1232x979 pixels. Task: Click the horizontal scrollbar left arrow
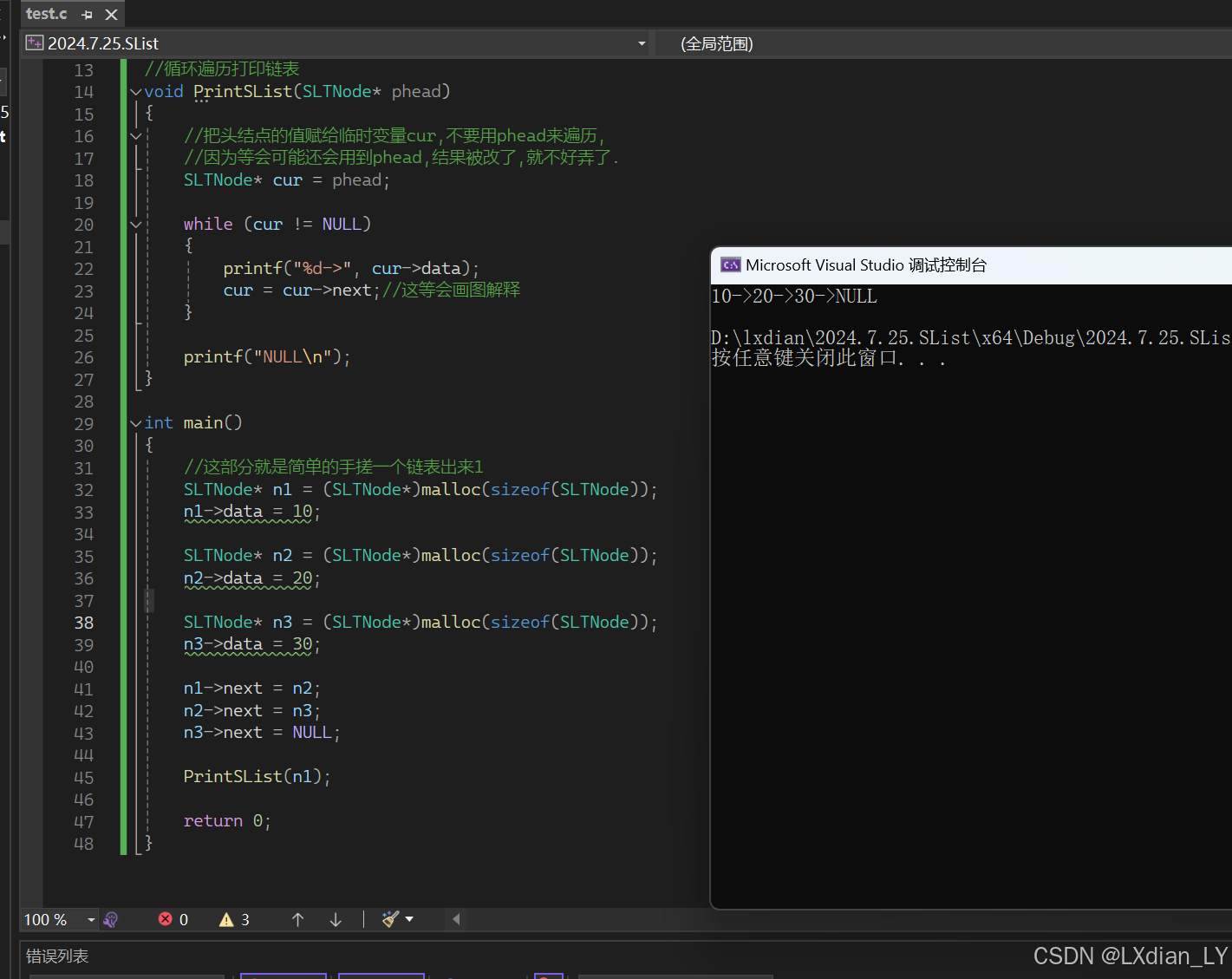pyautogui.click(x=456, y=919)
